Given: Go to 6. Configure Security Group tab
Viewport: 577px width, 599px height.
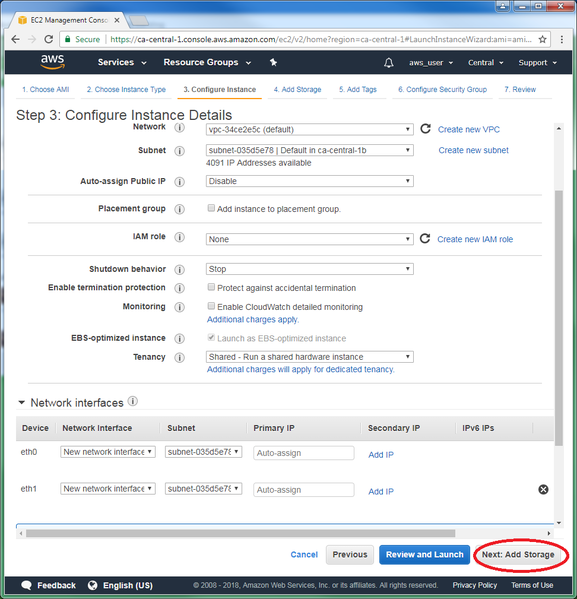Looking at the screenshot, I should (x=442, y=89).
